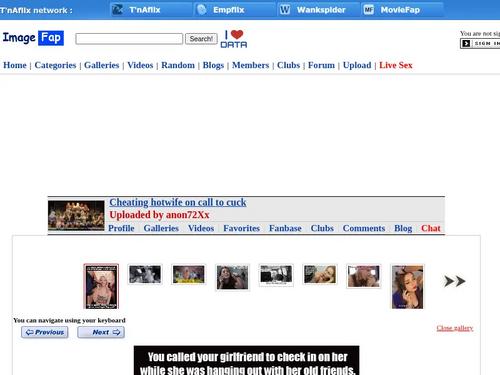This screenshot has width=500, height=375.
Task: Open Random in main navigation
Action: coord(178,65)
